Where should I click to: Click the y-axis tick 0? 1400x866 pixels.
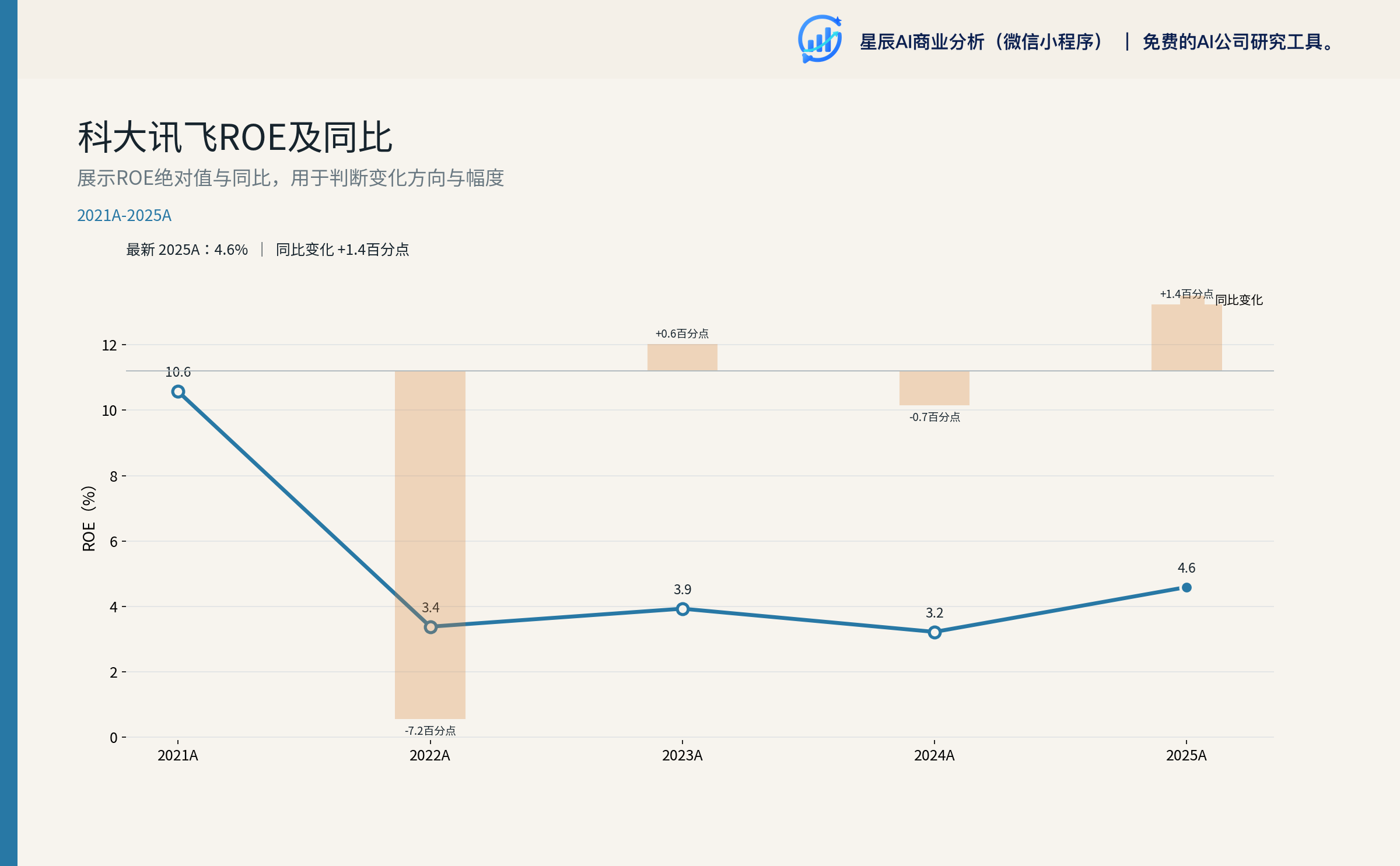pos(114,738)
